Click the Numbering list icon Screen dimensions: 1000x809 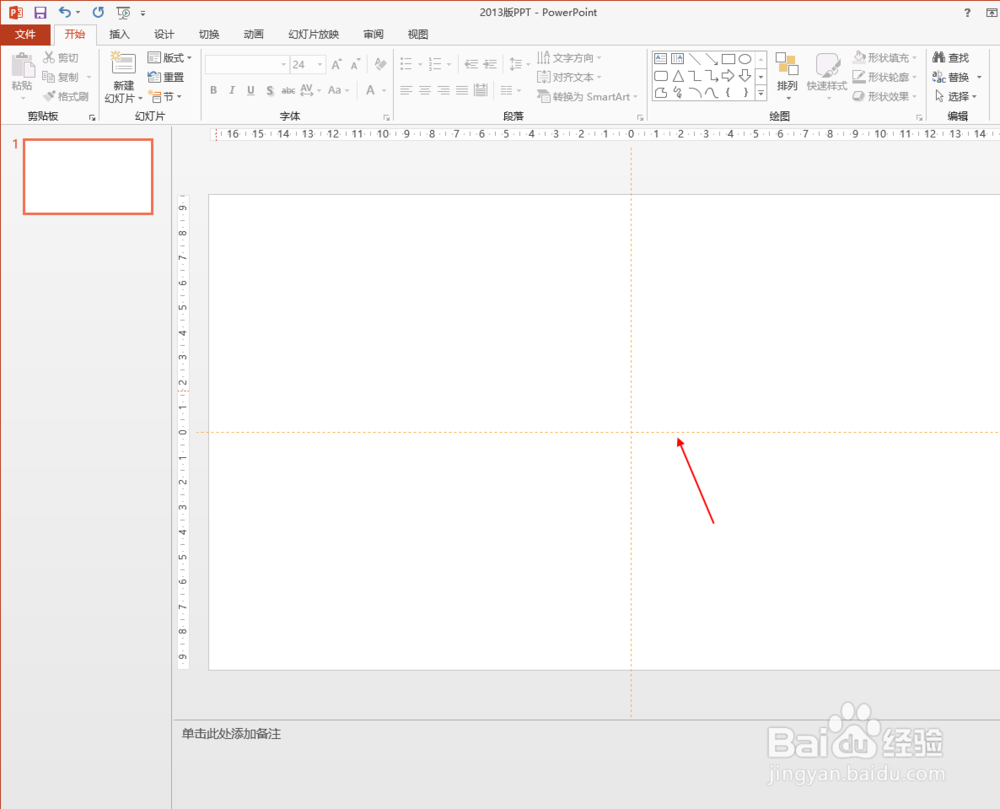pyautogui.click(x=435, y=64)
